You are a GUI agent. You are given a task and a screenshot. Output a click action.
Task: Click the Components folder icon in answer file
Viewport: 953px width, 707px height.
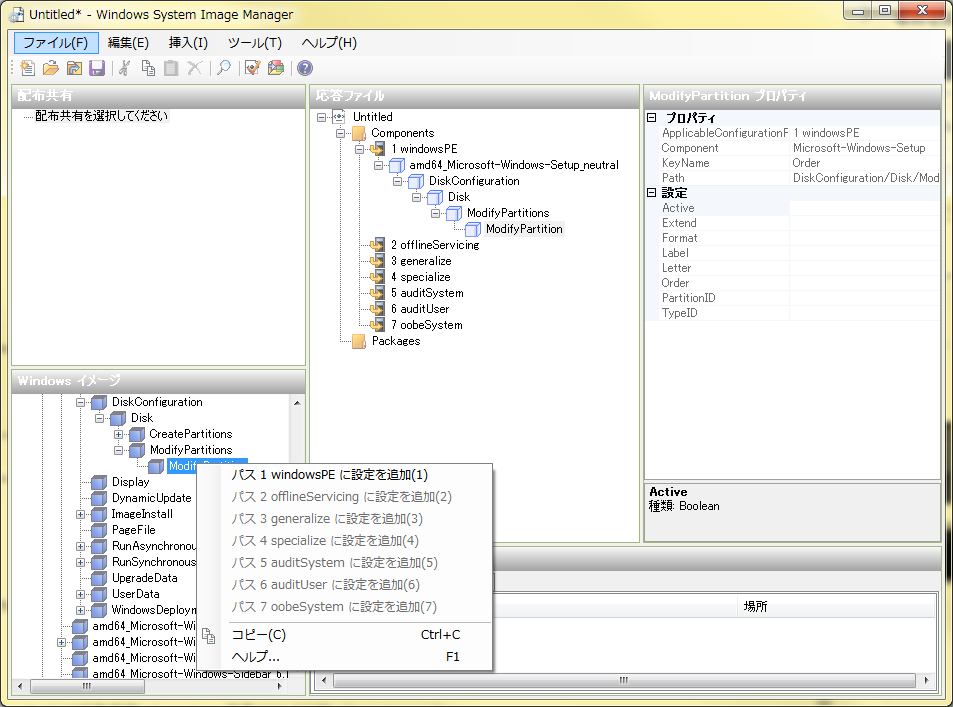tap(359, 133)
